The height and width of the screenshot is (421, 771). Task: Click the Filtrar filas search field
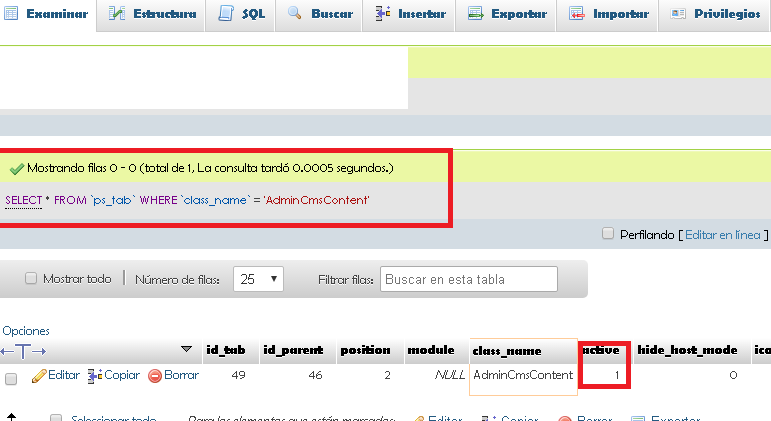pyautogui.click(x=469, y=279)
